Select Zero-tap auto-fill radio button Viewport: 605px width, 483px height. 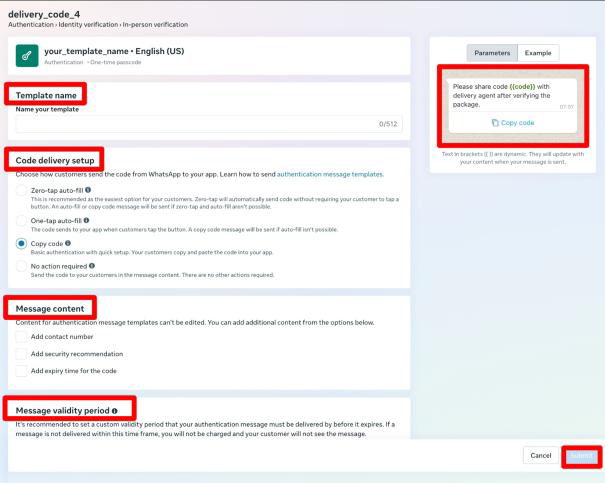(x=21, y=190)
